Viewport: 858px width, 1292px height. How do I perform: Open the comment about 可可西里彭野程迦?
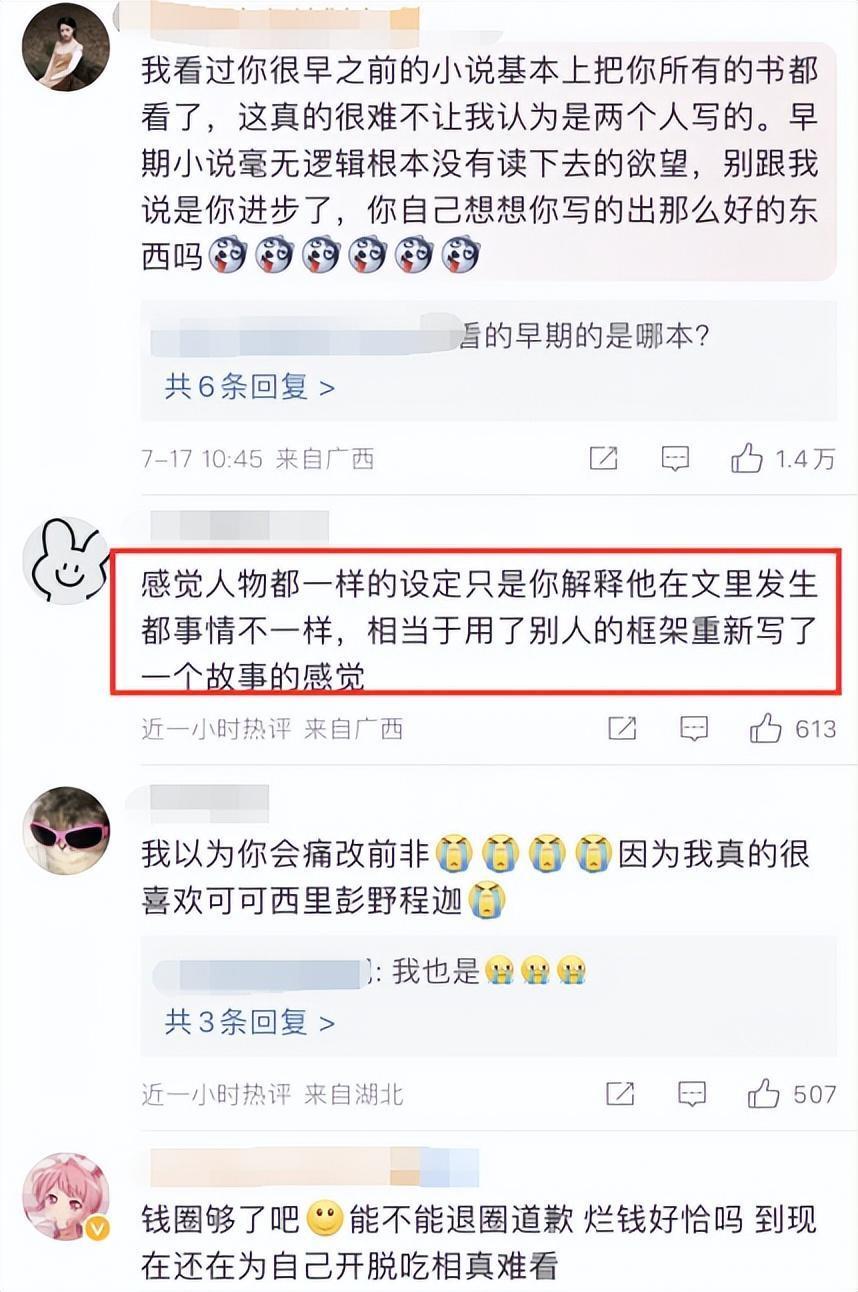click(476, 876)
